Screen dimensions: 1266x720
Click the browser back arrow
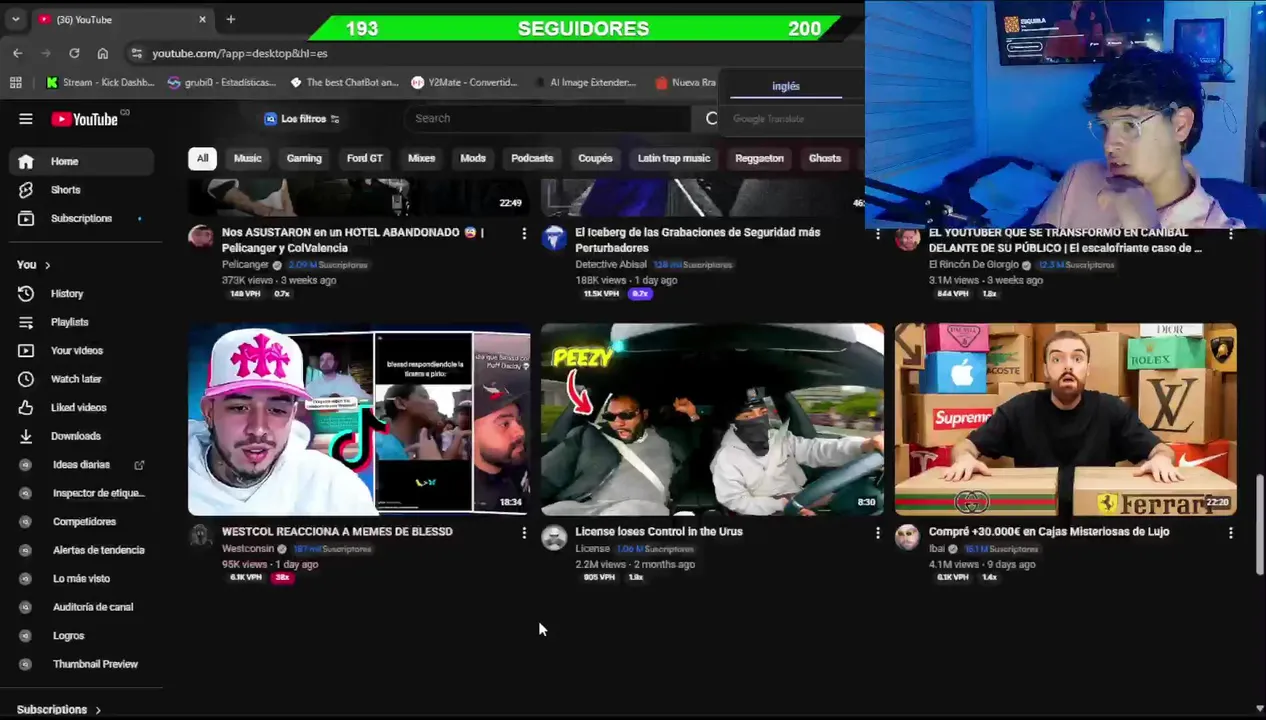(x=18, y=53)
